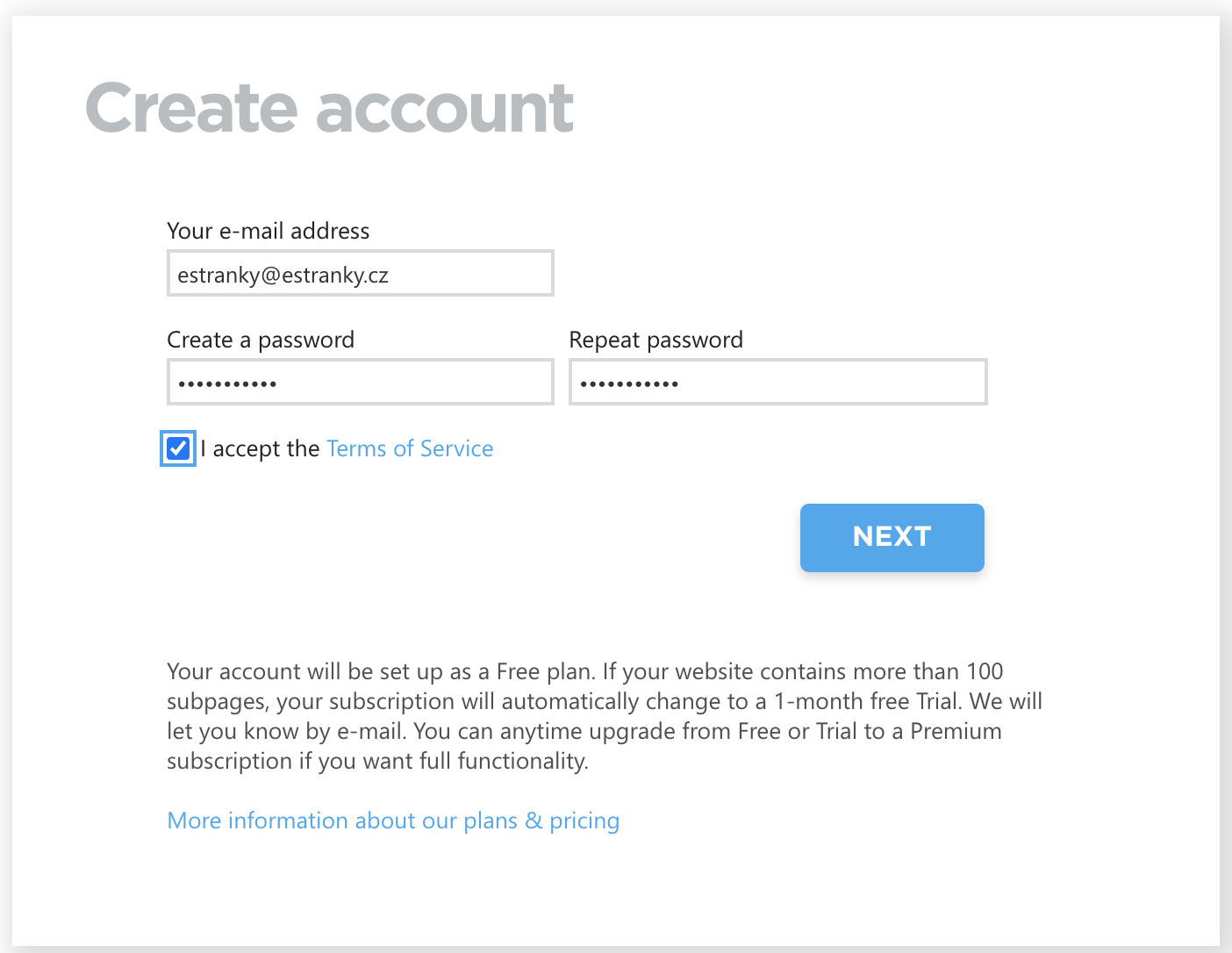Click the "Create account" heading
The image size is (1232, 953).
coord(329,109)
